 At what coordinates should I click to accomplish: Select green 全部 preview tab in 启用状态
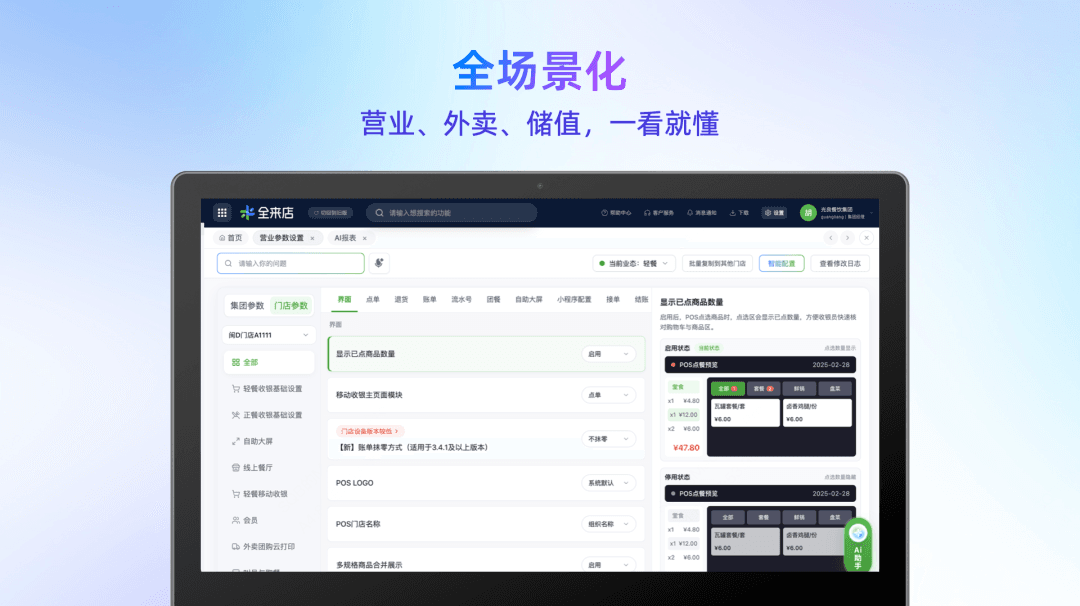727,388
